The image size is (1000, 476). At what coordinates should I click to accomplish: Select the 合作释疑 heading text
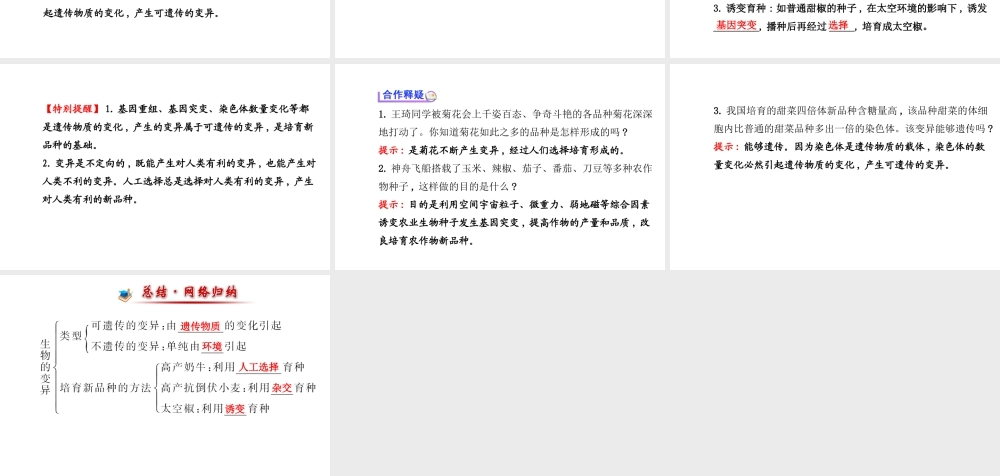pos(403,96)
